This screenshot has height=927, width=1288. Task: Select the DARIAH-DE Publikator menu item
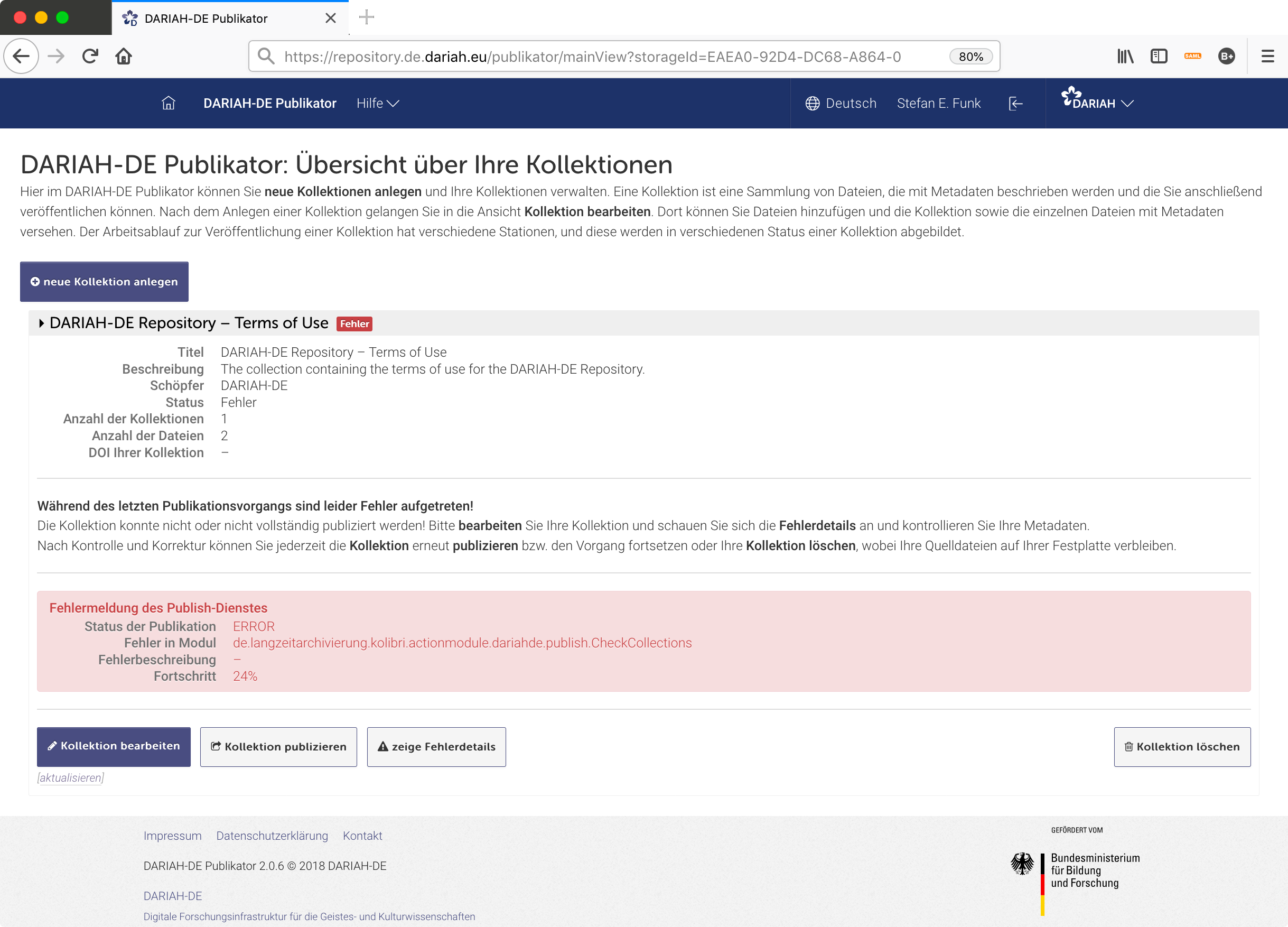(x=270, y=103)
